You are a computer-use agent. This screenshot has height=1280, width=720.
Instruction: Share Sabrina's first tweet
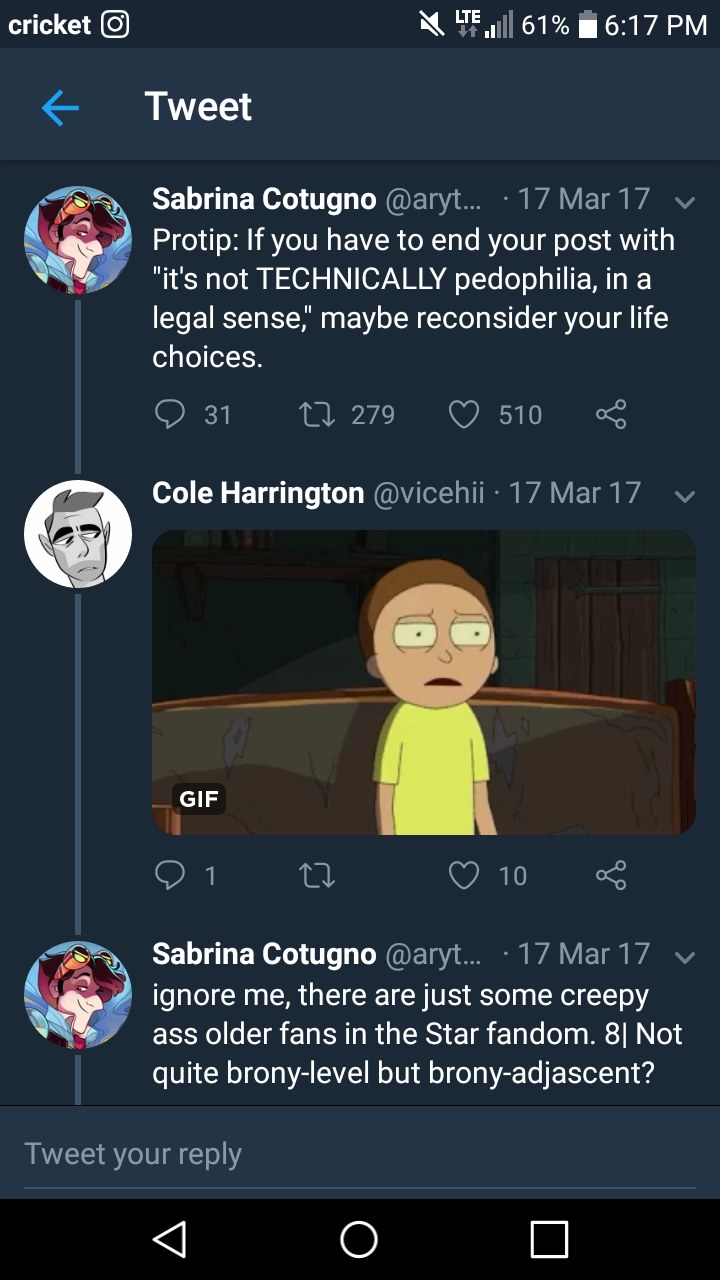point(611,414)
